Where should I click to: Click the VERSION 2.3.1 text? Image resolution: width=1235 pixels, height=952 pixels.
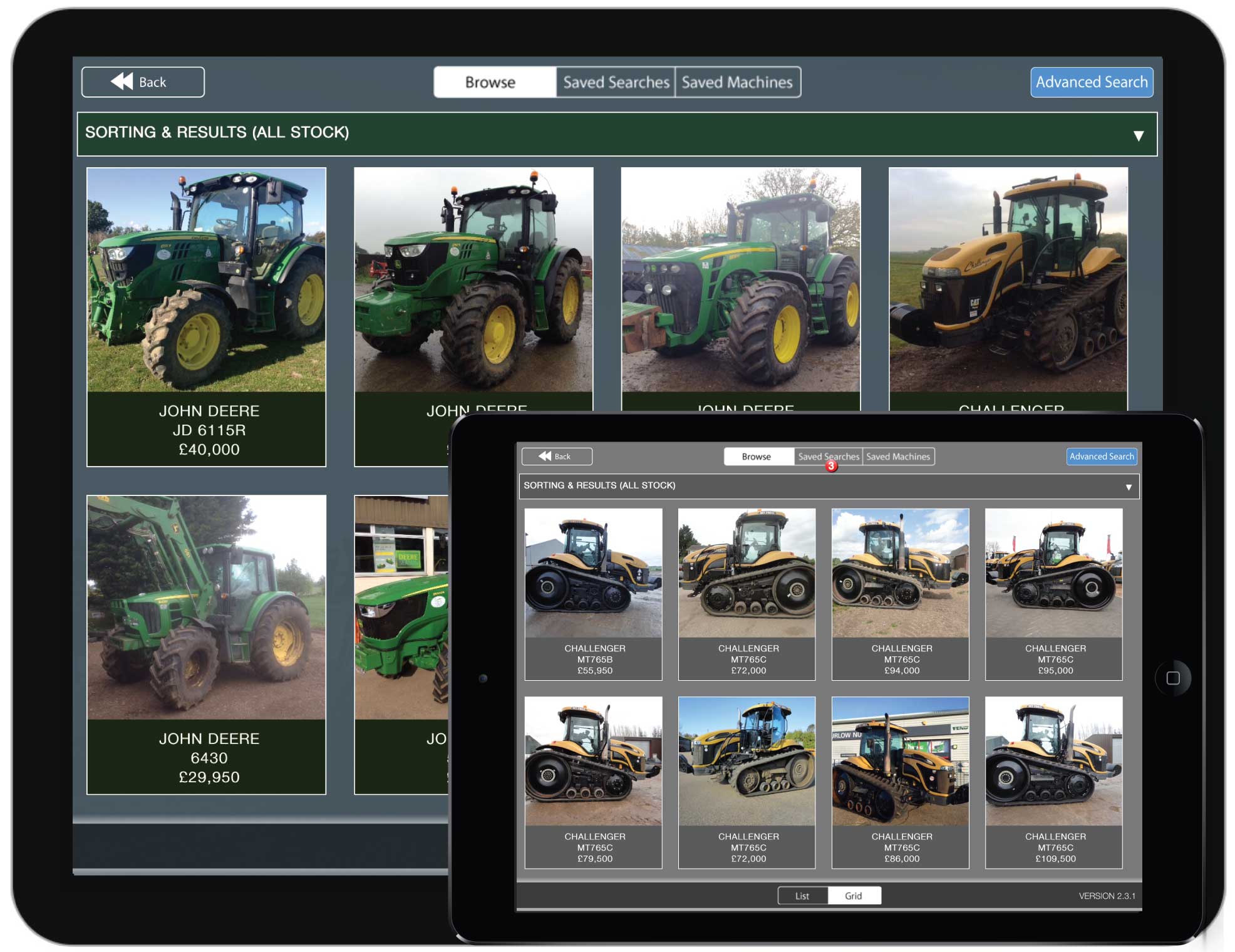[1107, 896]
